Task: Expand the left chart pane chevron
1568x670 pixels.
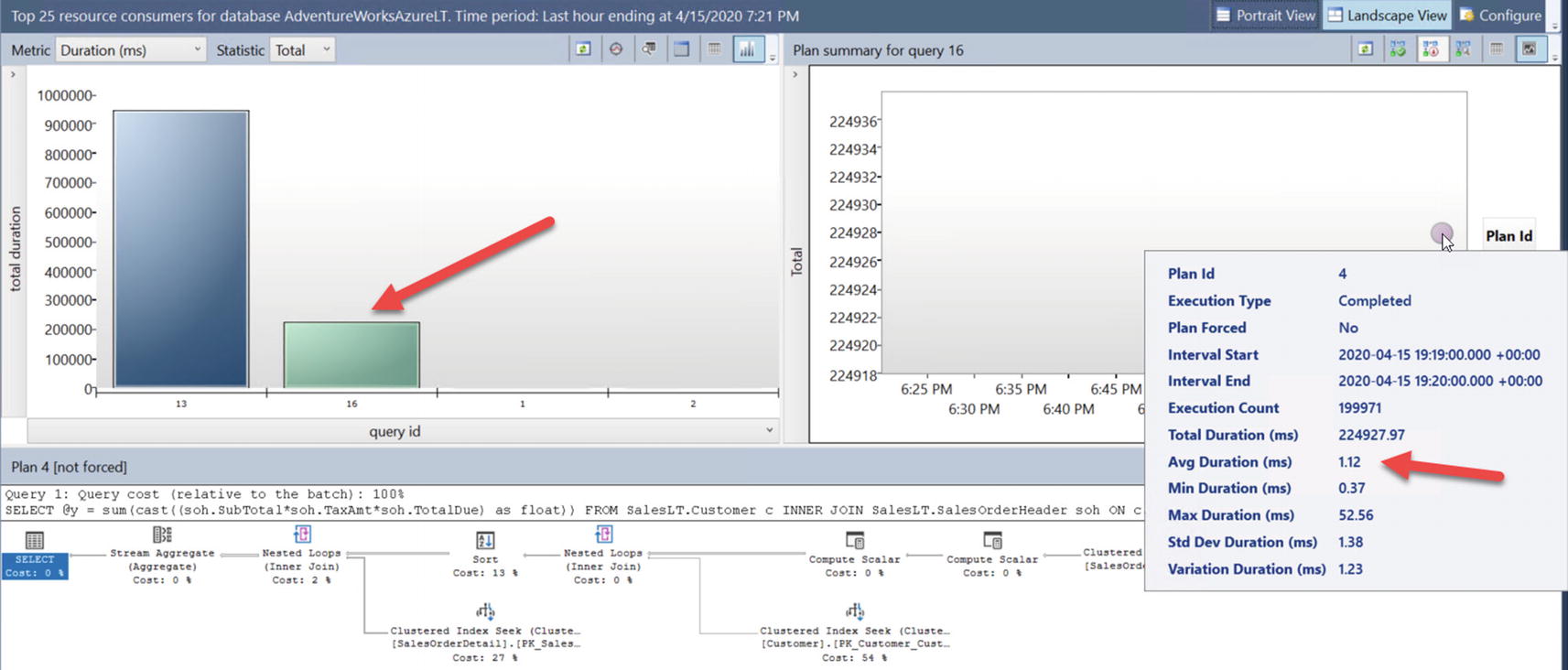Action: pyautogui.click(x=13, y=74)
